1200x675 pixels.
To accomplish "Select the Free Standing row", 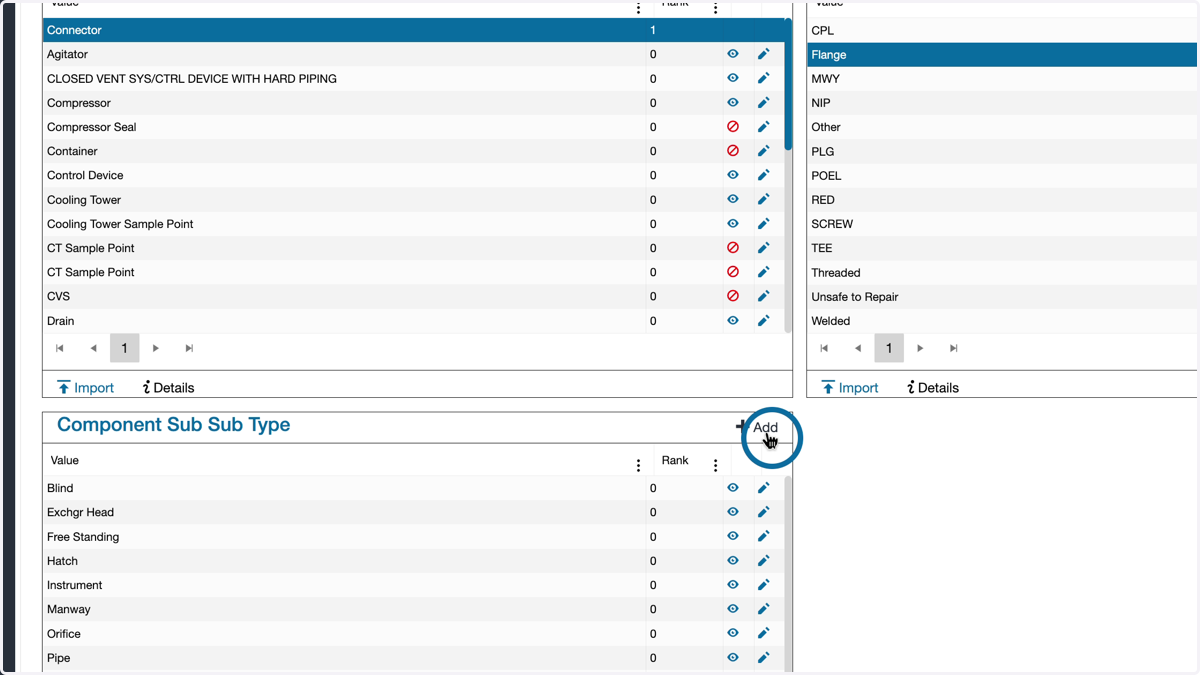I will (414, 537).
